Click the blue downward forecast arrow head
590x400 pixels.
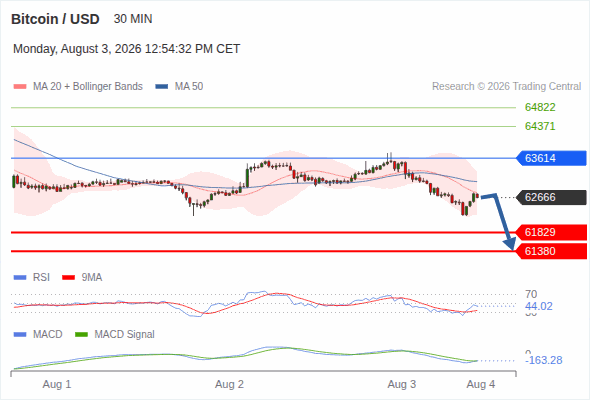pos(510,244)
